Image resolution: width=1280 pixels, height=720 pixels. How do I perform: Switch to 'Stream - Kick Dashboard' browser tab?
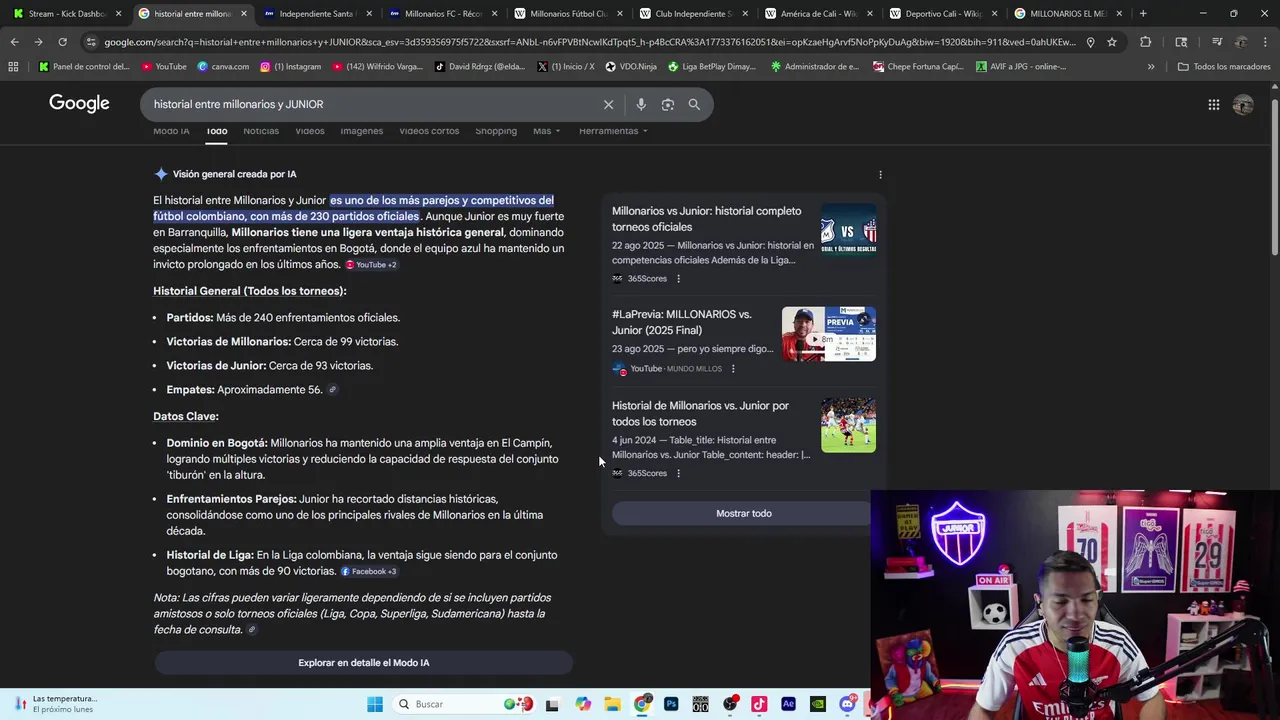(66, 13)
